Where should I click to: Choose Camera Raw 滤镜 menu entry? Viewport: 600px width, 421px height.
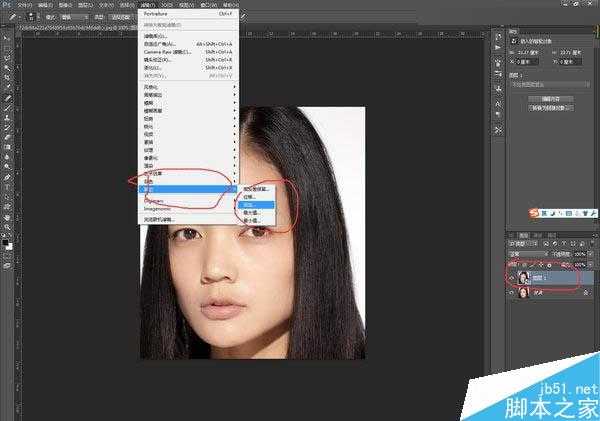pyautogui.click(x=188, y=52)
